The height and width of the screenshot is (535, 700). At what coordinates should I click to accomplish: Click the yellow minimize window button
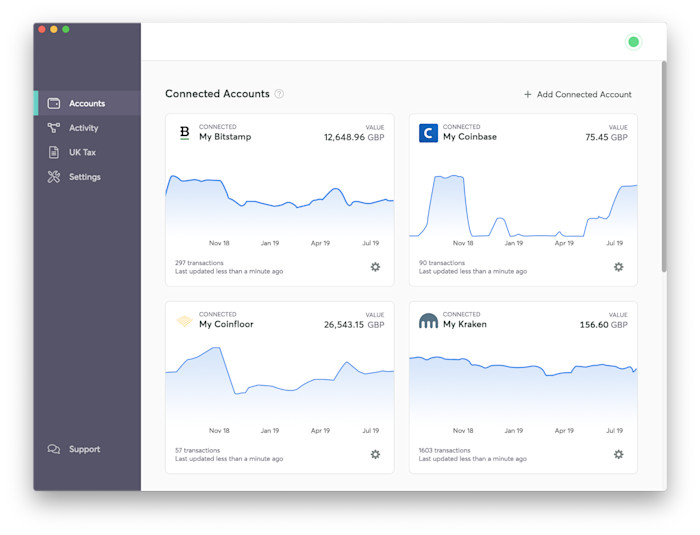pos(54,29)
